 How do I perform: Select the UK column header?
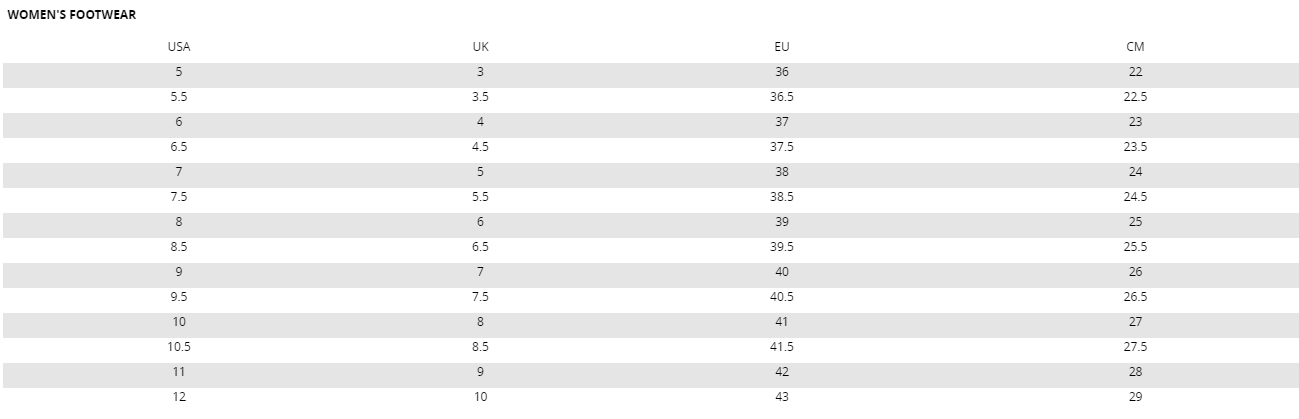coord(481,47)
